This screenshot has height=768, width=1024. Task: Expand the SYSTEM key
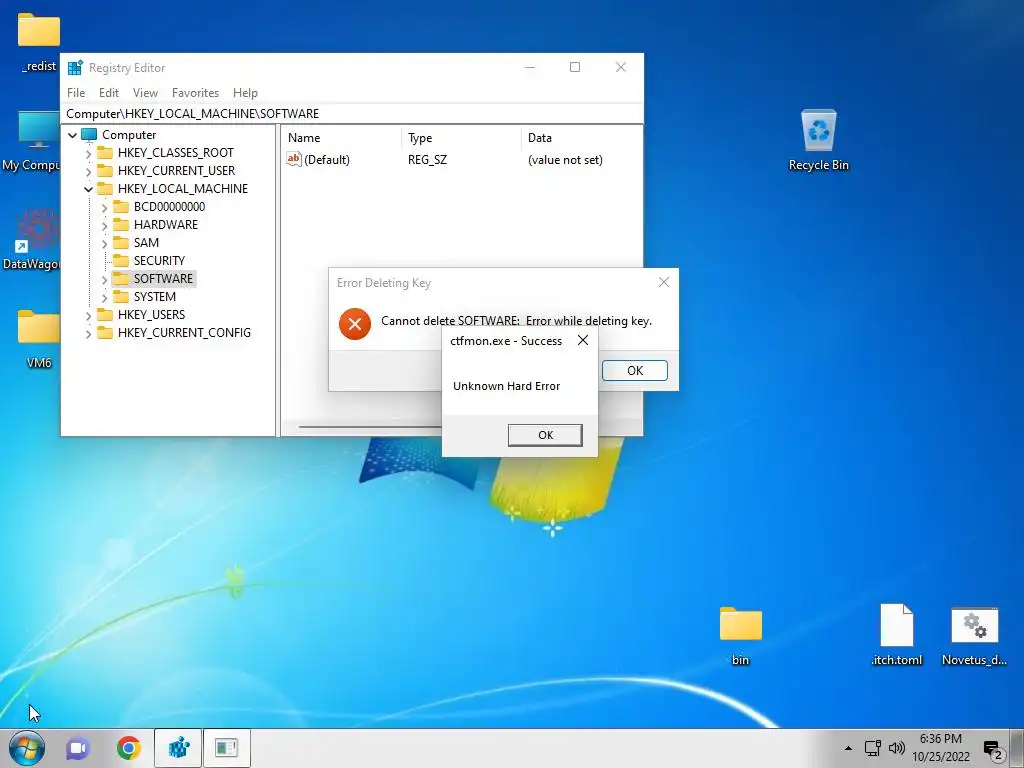(104, 297)
